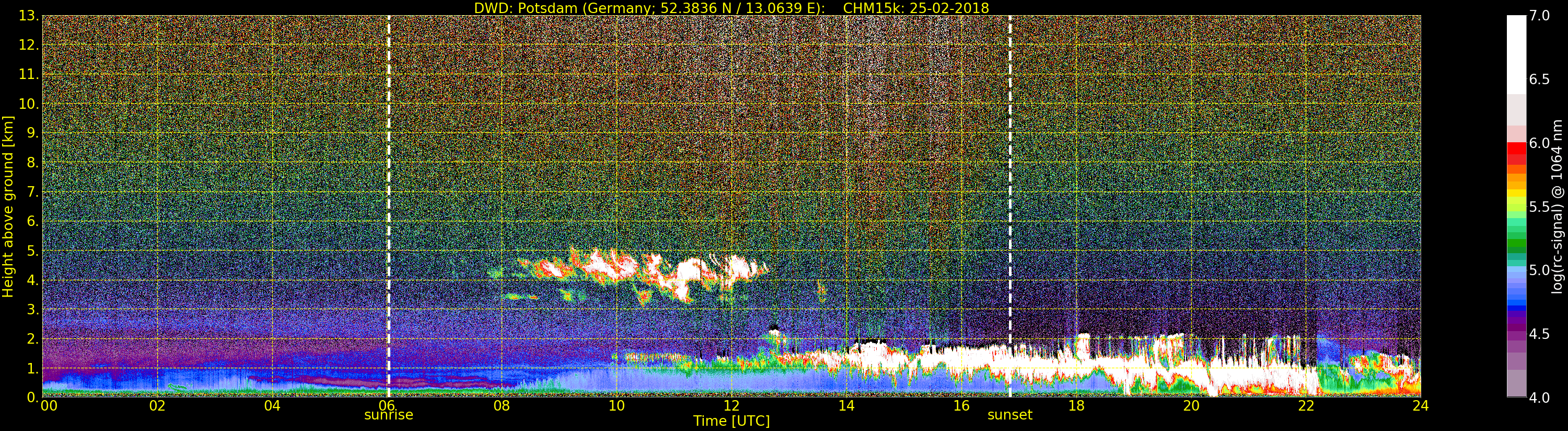Click the white dashed sunrise marker line
The height and width of the screenshot is (431, 1568).
388,207
